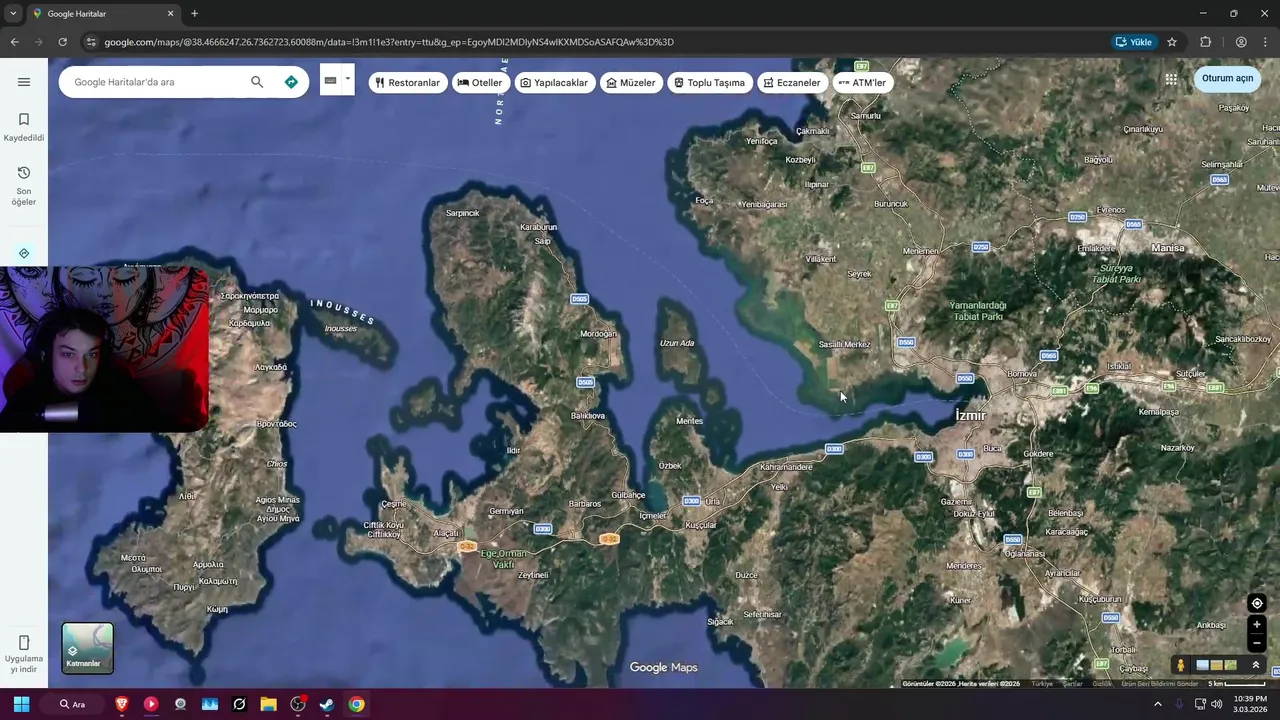Open the Windows Start menu

[x=21, y=704]
